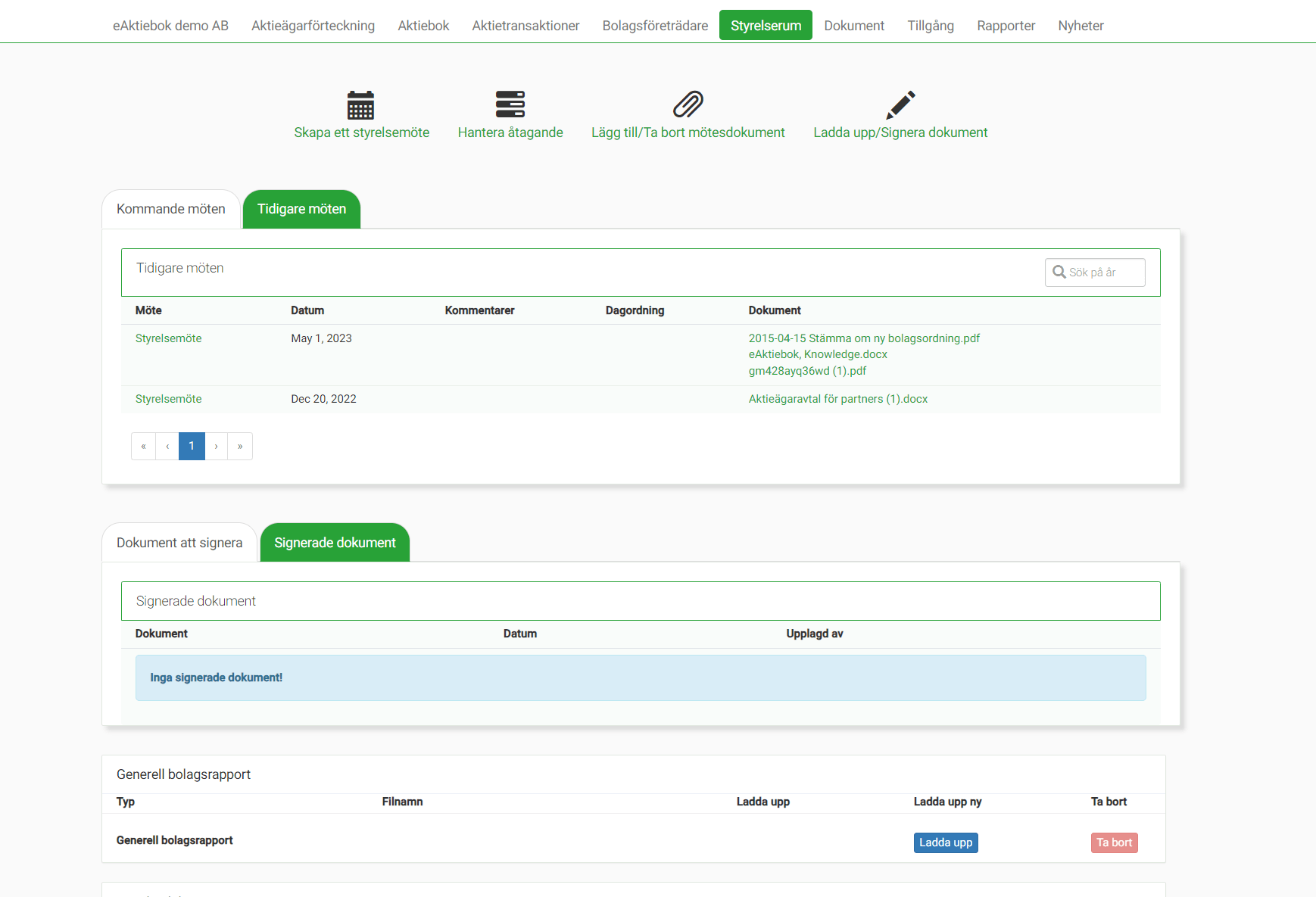Viewport: 1316px width, 897px height.
Task: Open Aktieägarförteckning in the top menu
Action: pos(313,26)
